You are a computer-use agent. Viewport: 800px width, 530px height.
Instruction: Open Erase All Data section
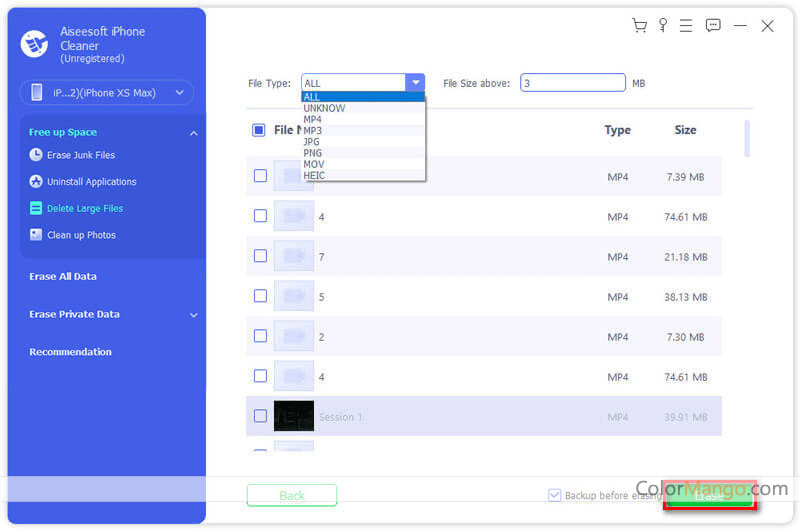coord(63,277)
